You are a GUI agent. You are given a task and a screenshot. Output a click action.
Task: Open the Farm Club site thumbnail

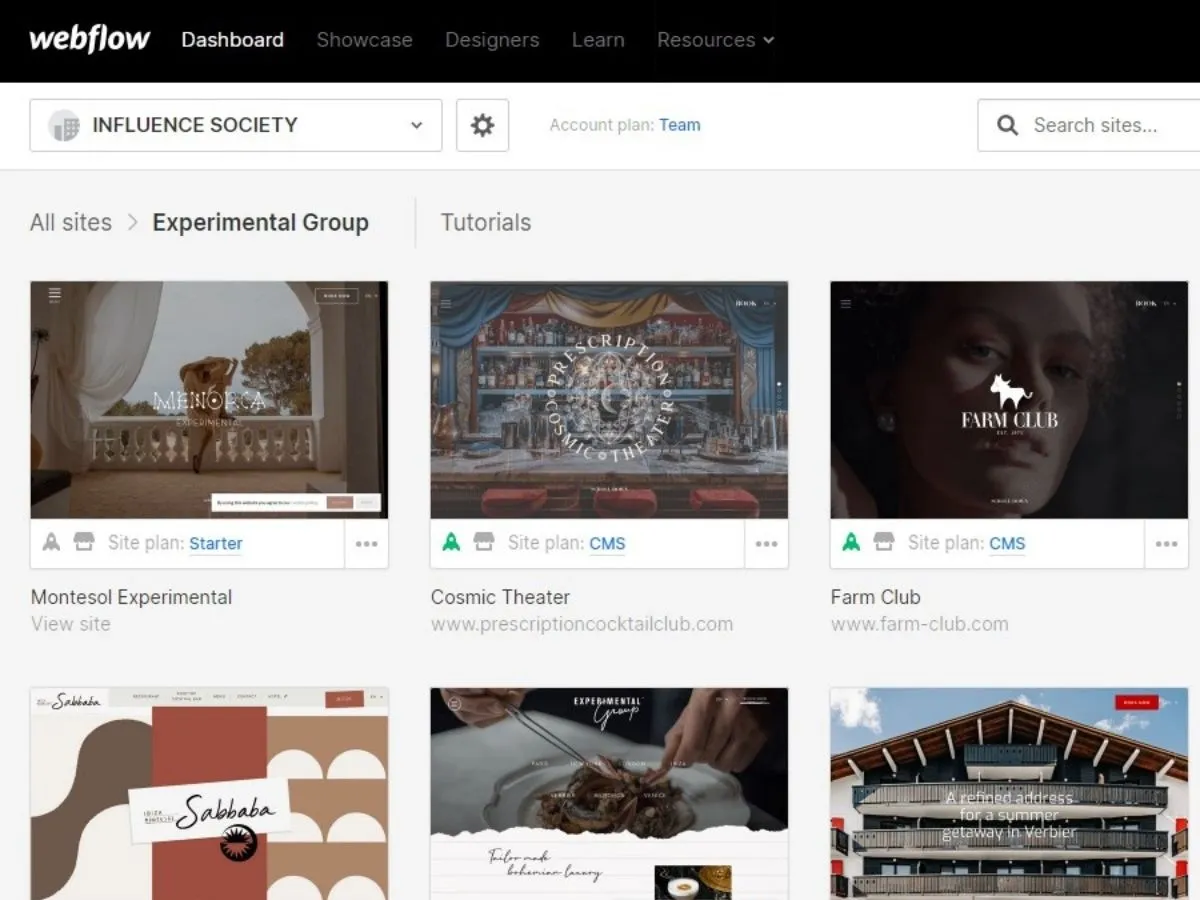coord(1009,400)
